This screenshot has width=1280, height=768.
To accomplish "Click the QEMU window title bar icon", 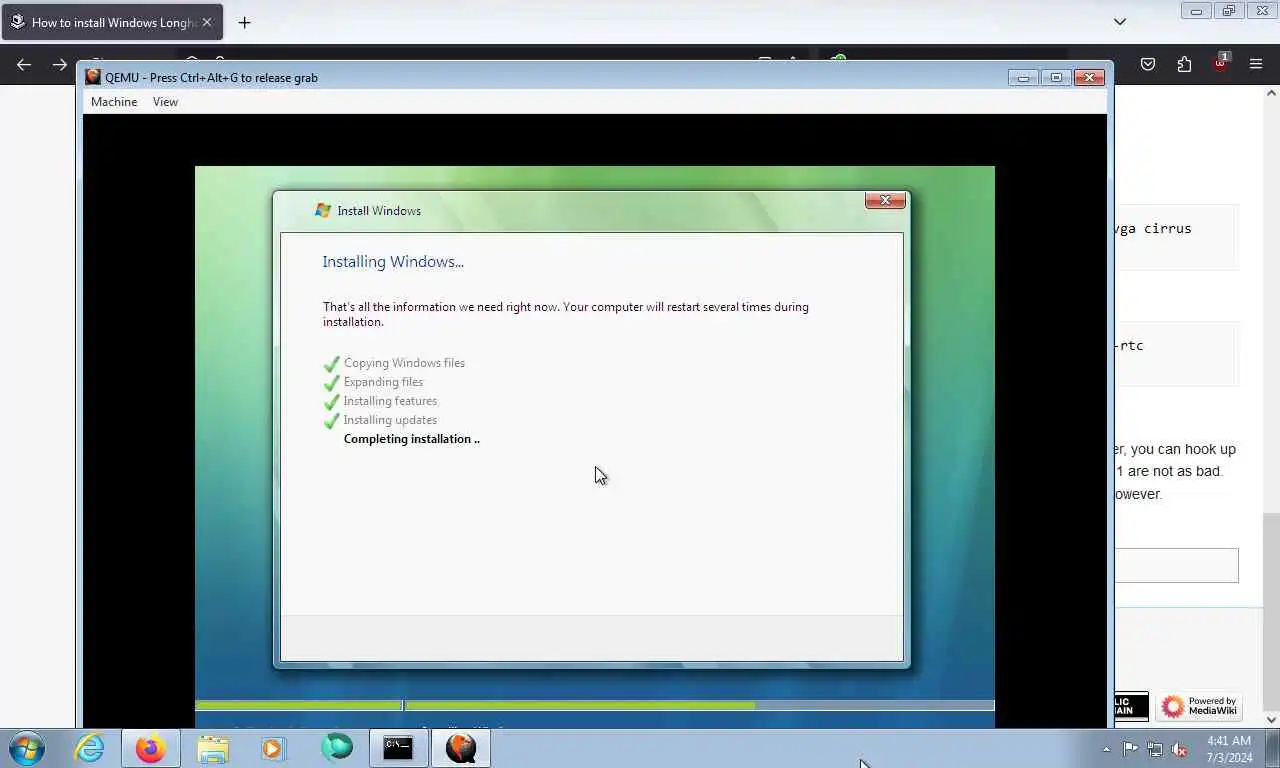I will tap(93, 77).
